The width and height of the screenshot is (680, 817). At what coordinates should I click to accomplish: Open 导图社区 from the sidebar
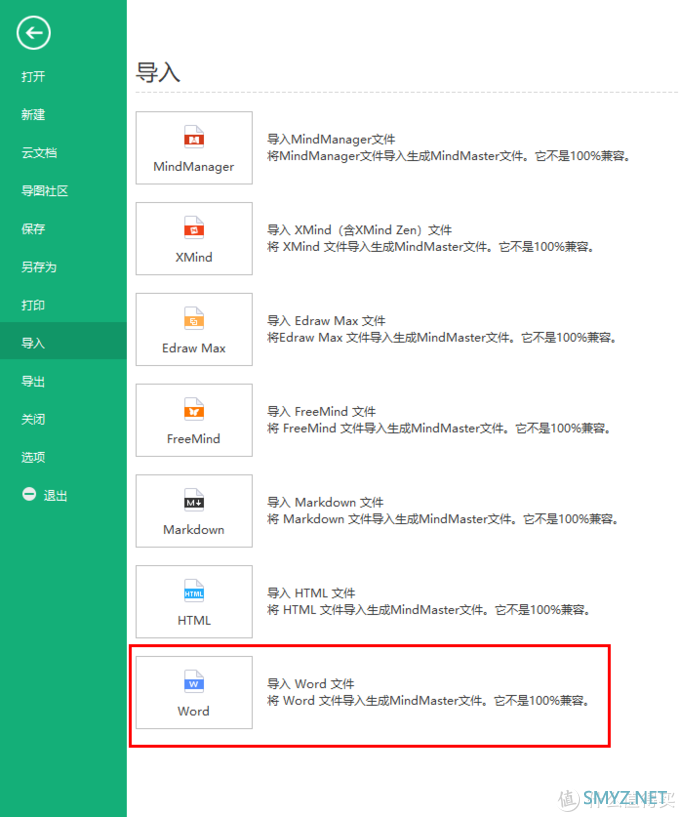click(45, 191)
